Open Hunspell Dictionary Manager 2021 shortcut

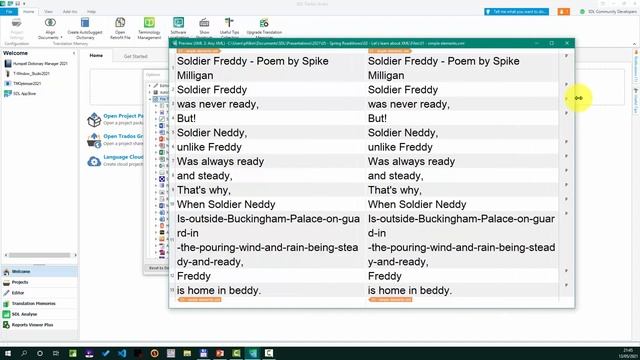tap(36, 64)
